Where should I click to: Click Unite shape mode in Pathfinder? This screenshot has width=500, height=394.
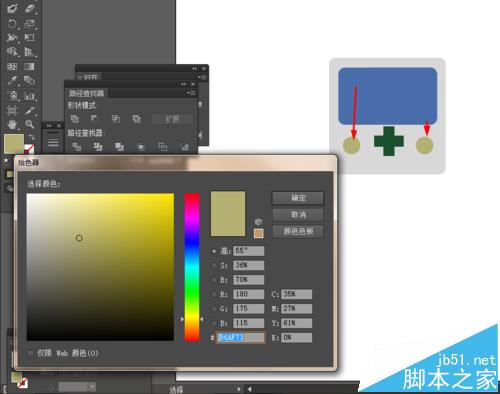pyautogui.click(x=75, y=119)
